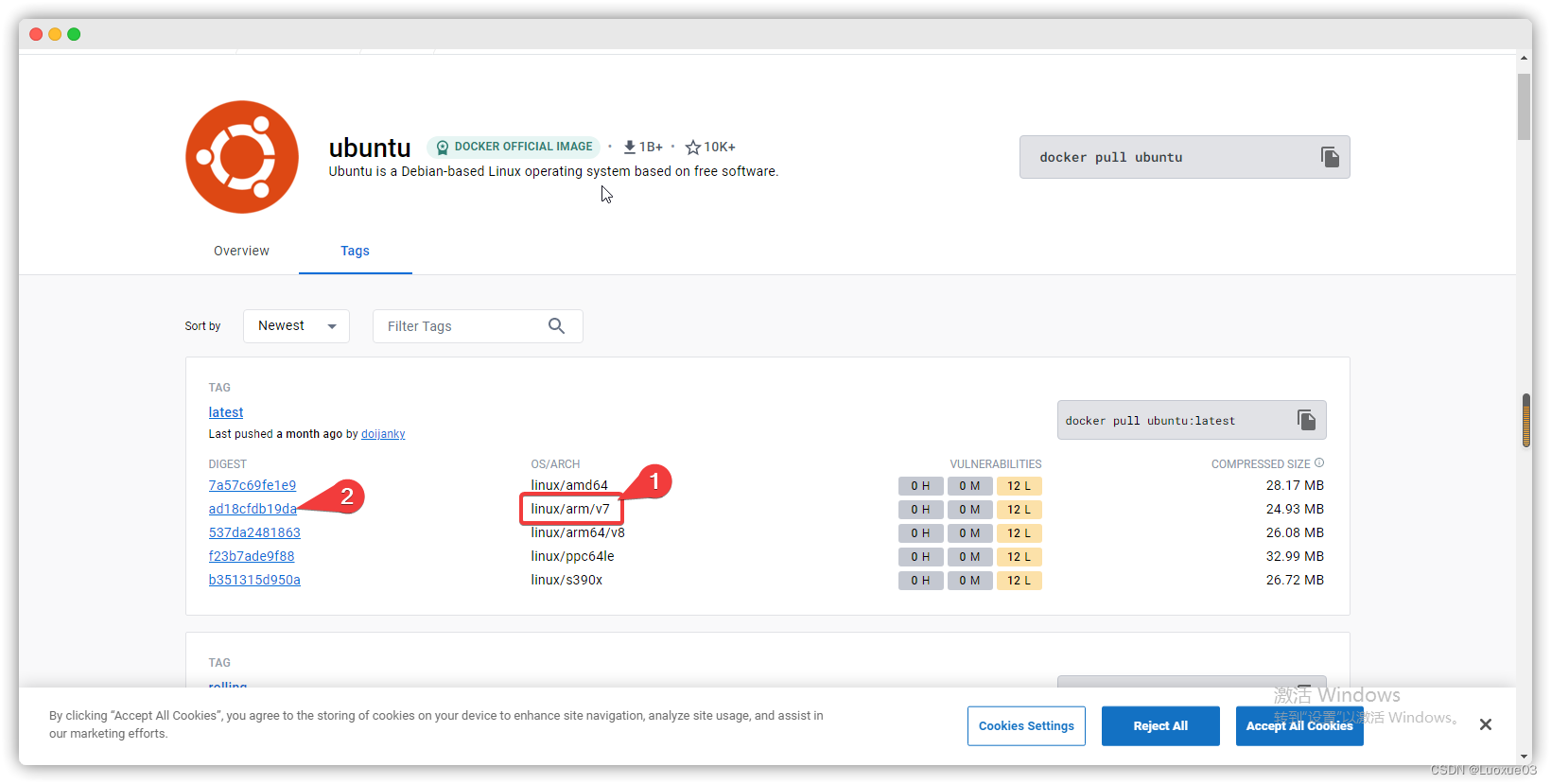Click Reject All cookies button
This screenshot has width=1551, height=784.
tap(1160, 726)
